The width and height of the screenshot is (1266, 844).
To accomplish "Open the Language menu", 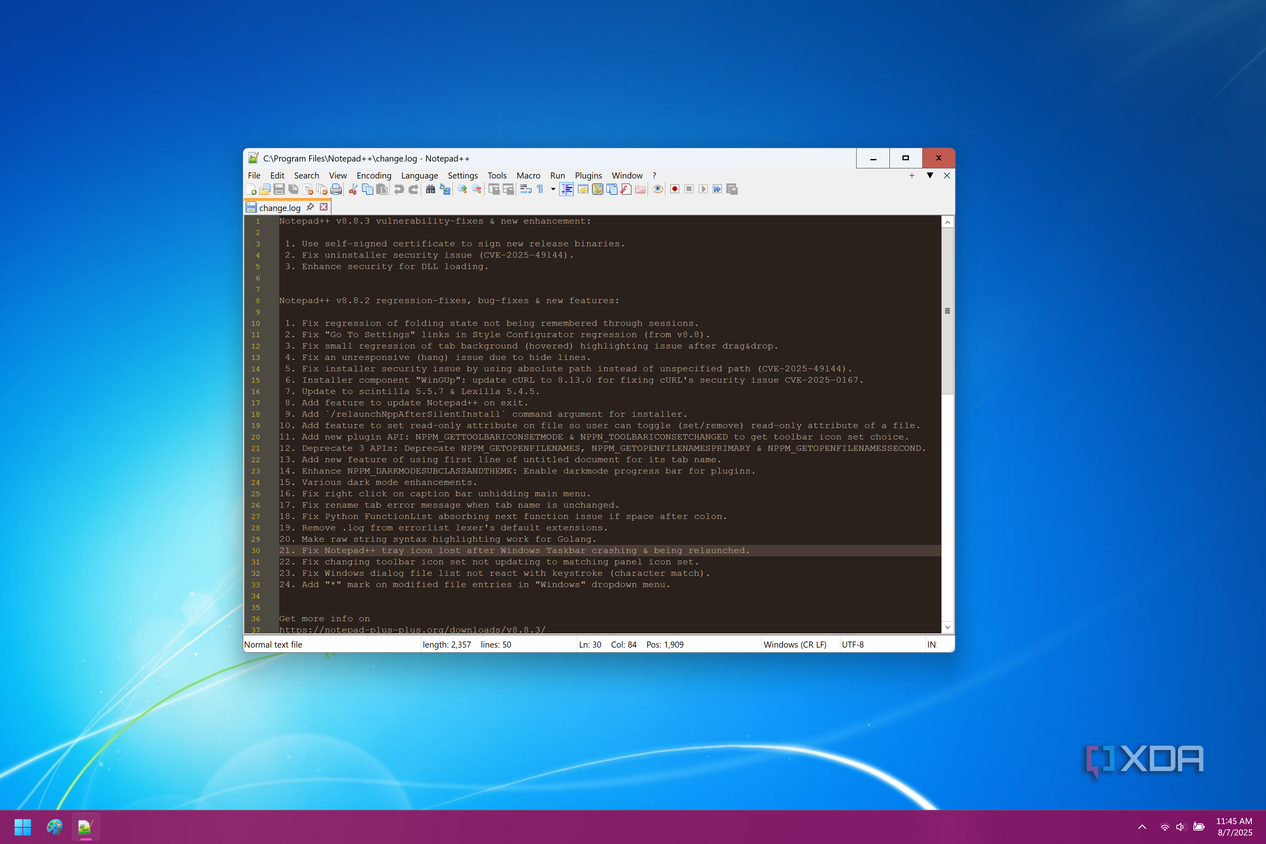I will point(419,175).
